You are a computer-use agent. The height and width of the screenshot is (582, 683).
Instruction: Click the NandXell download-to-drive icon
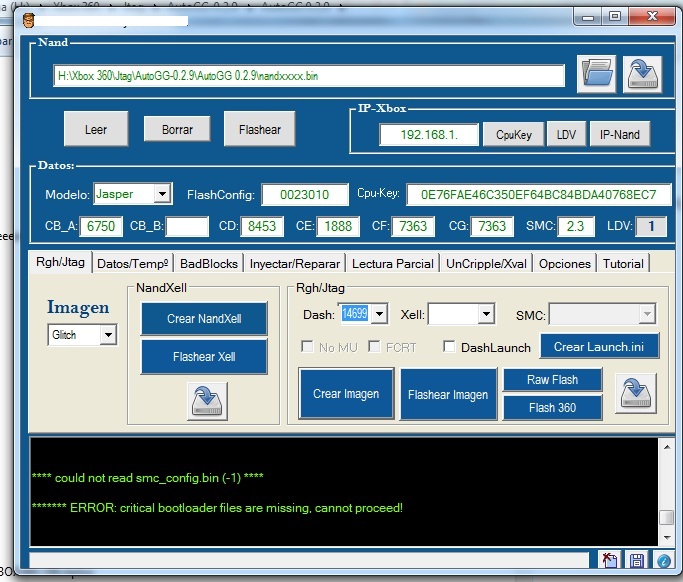(x=207, y=401)
